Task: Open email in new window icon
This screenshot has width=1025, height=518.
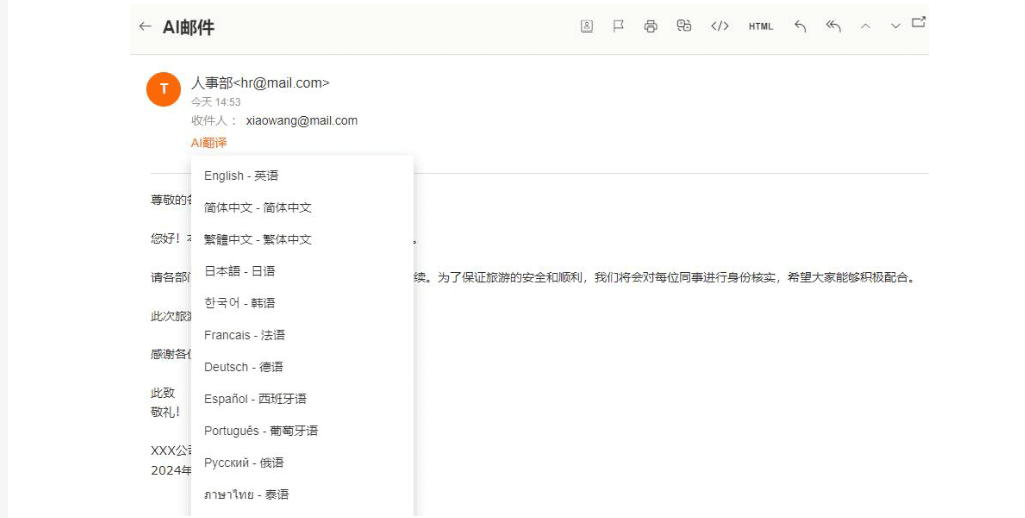Action: [x=919, y=22]
